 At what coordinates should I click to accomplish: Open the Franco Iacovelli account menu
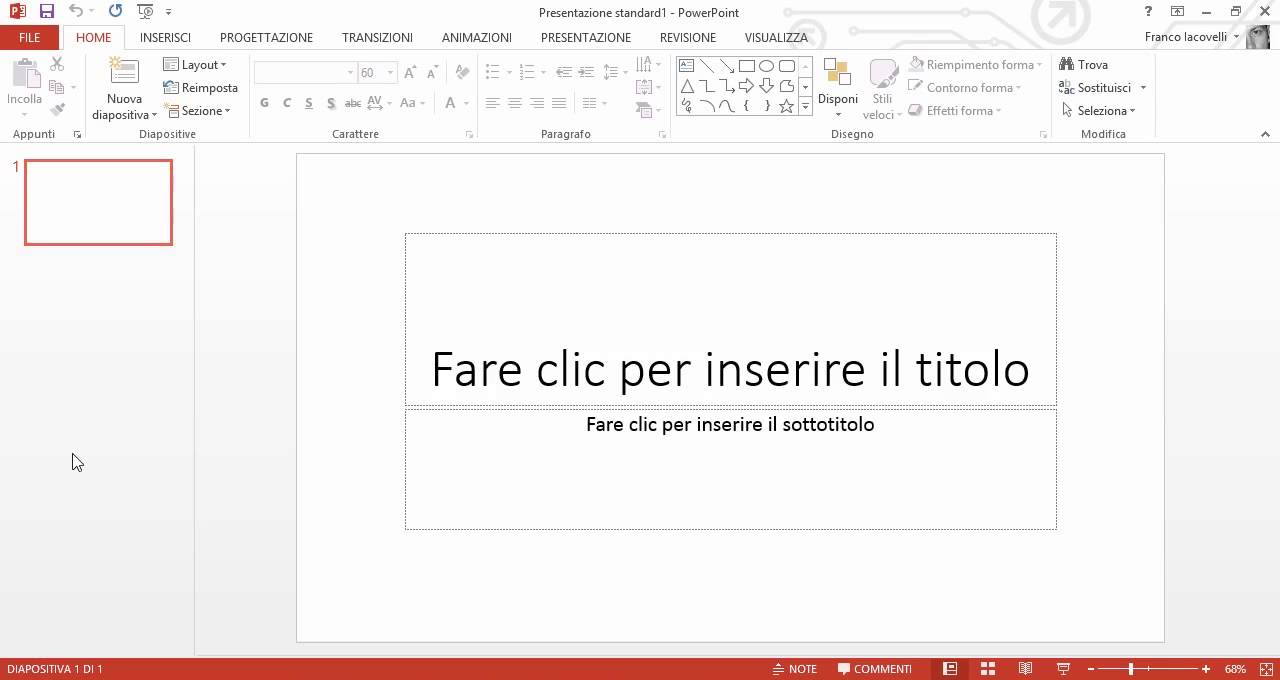click(1191, 37)
